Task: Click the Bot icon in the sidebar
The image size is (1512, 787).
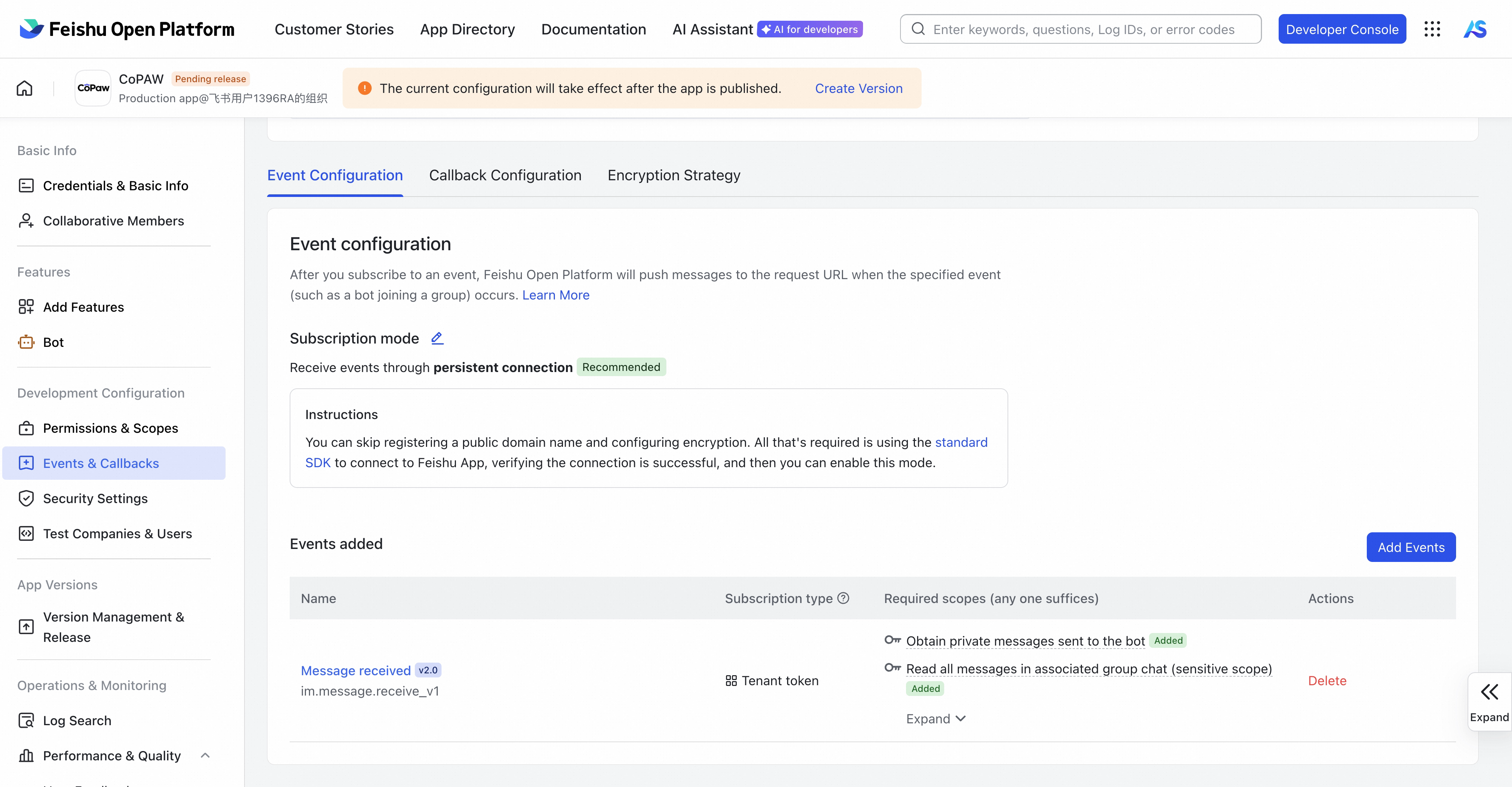Action: (x=26, y=342)
